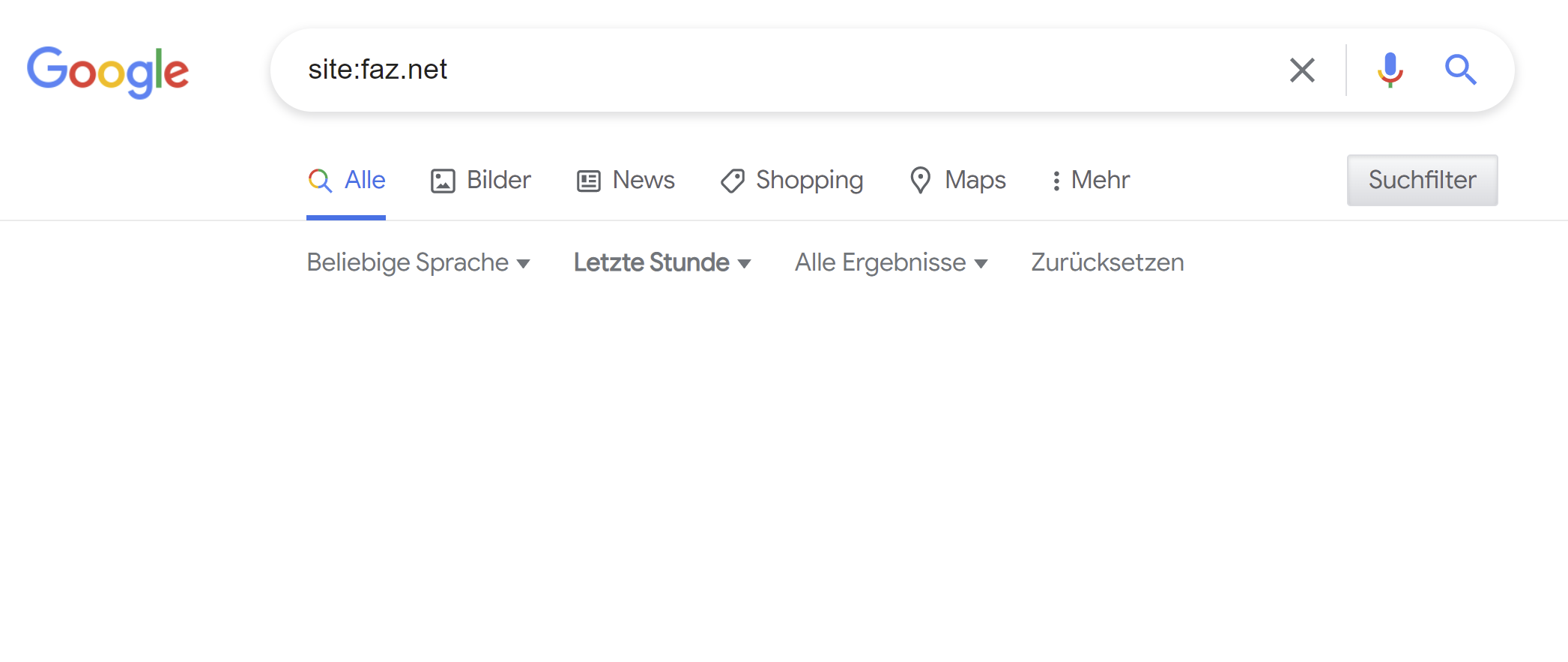Image resolution: width=1568 pixels, height=662 pixels.
Task: Expand the Mehr menu
Action: [x=1091, y=181]
